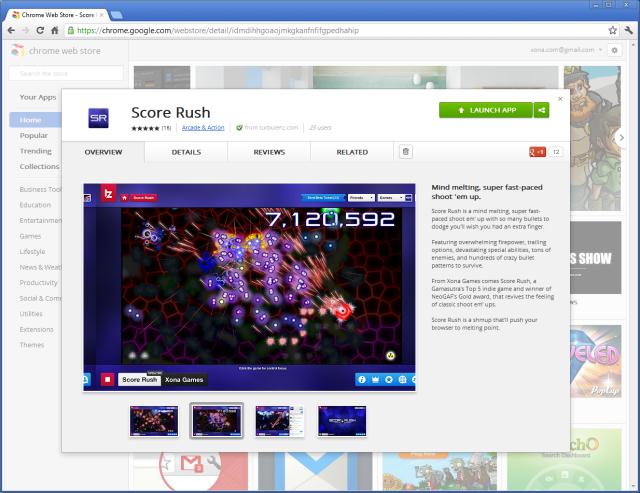
Task: Select the third screenshot thumbnail
Action: click(x=280, y=421)
